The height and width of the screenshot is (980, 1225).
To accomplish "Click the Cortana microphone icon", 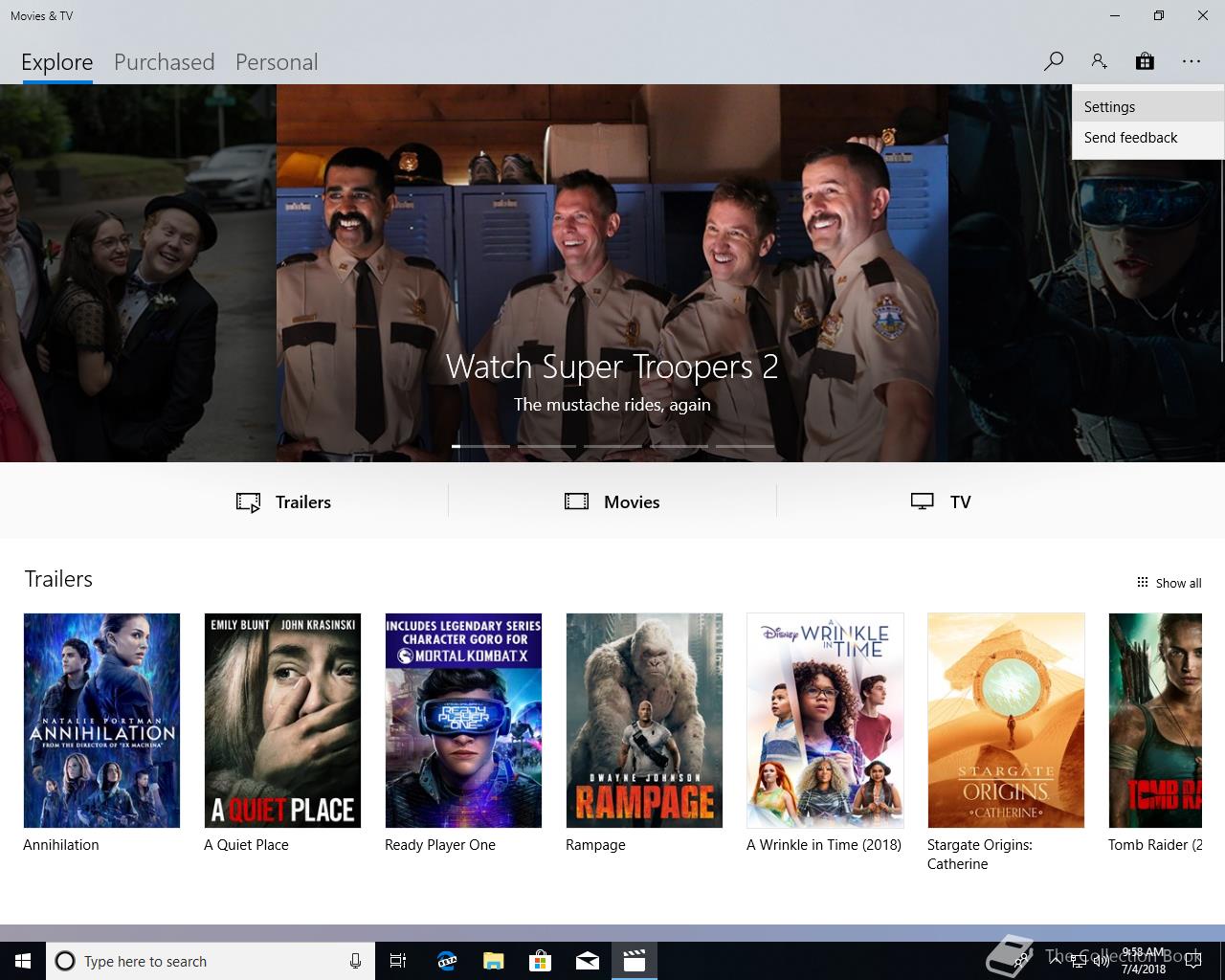I will 355,961.
